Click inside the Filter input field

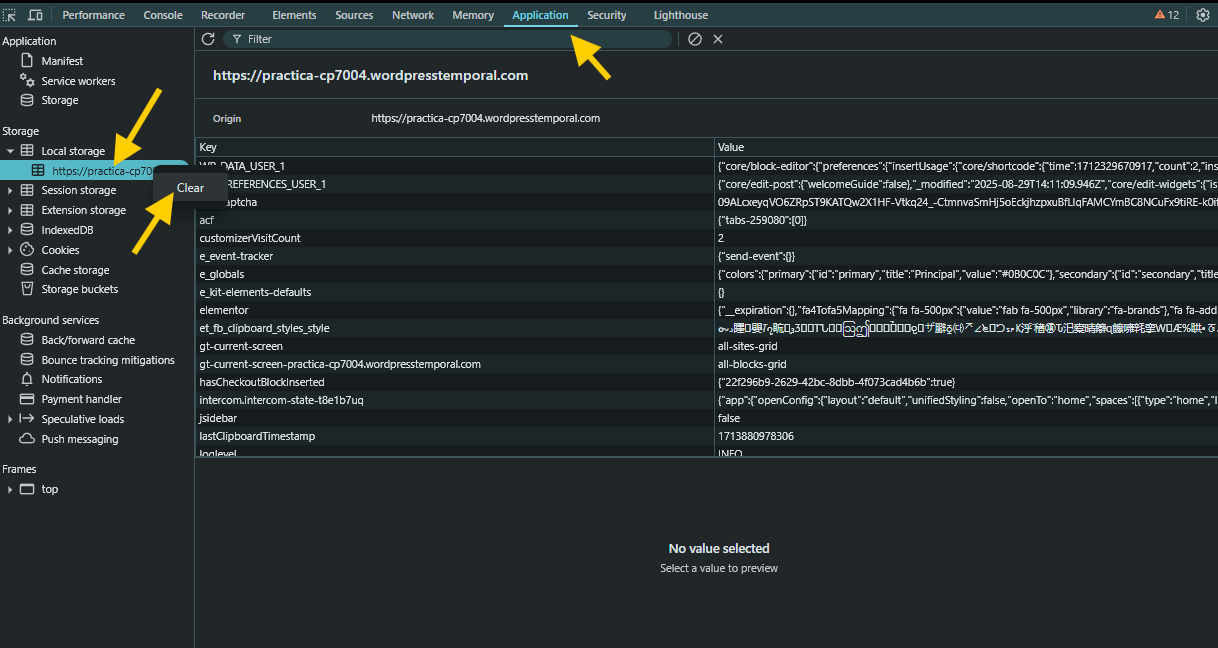[450, 39]
